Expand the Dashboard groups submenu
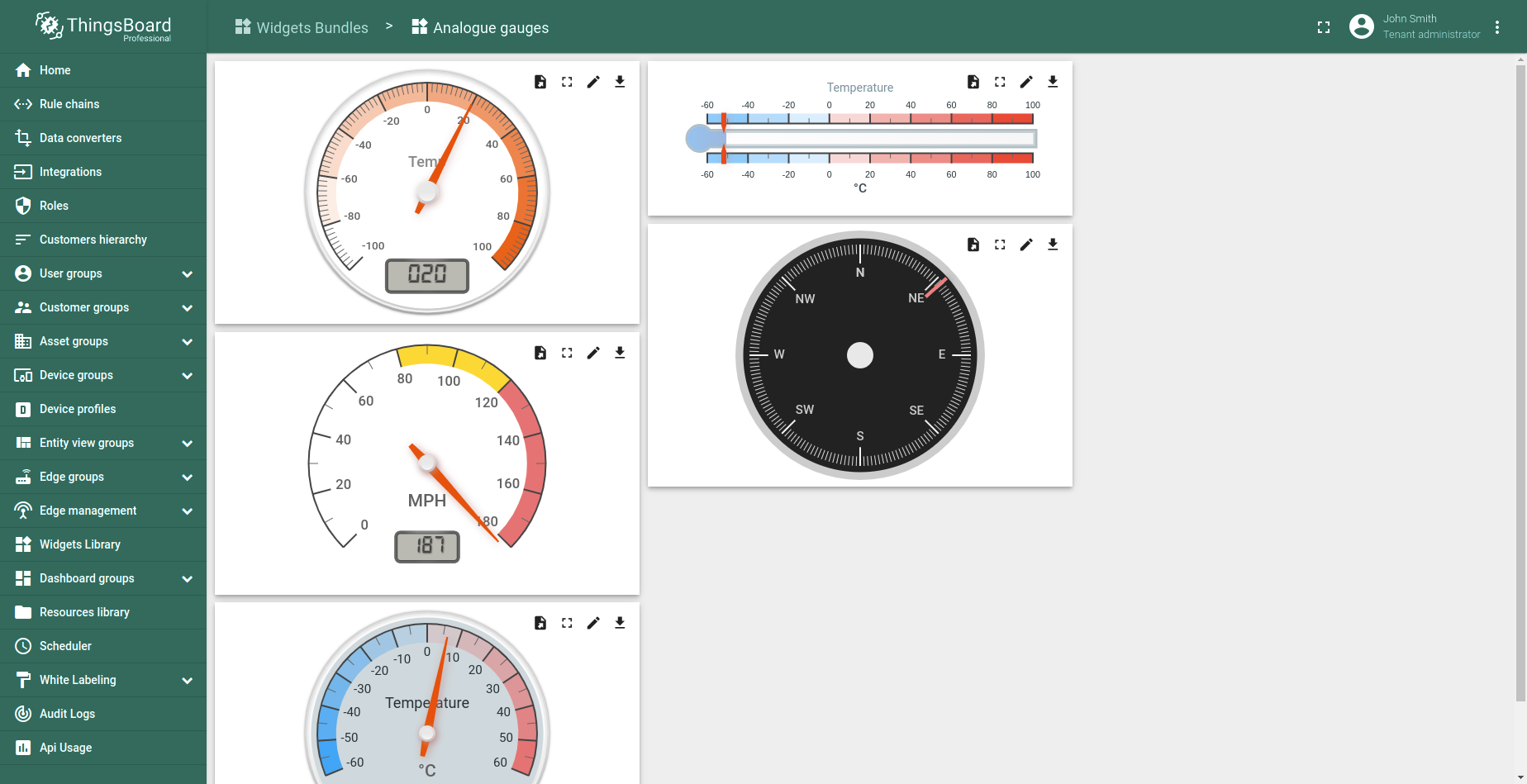The image size is (1527, 784). (188, 578)
